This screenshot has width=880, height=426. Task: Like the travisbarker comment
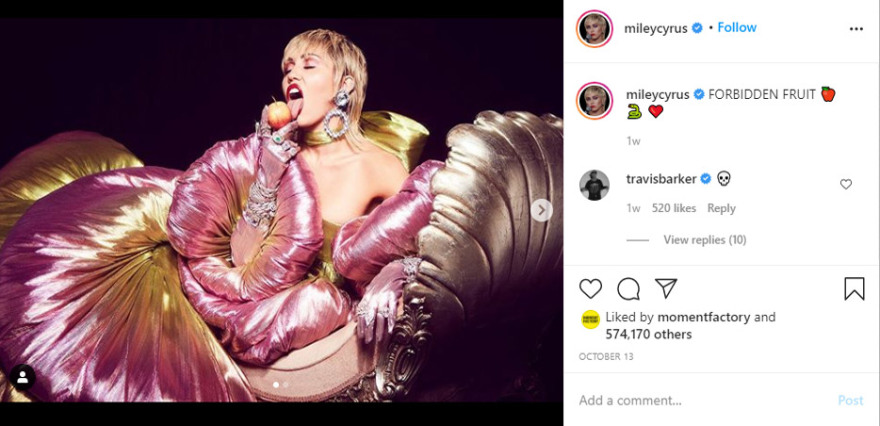coord(846,184)
